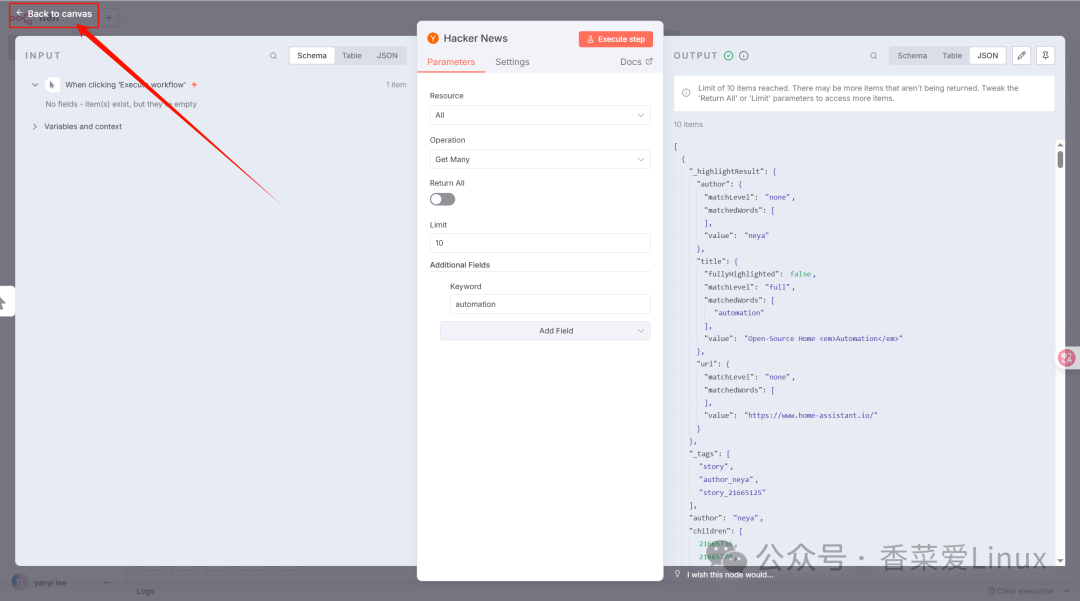1080x601 pixels.
Task: Click the "author_neya" tag value
Action: [727, 480]
